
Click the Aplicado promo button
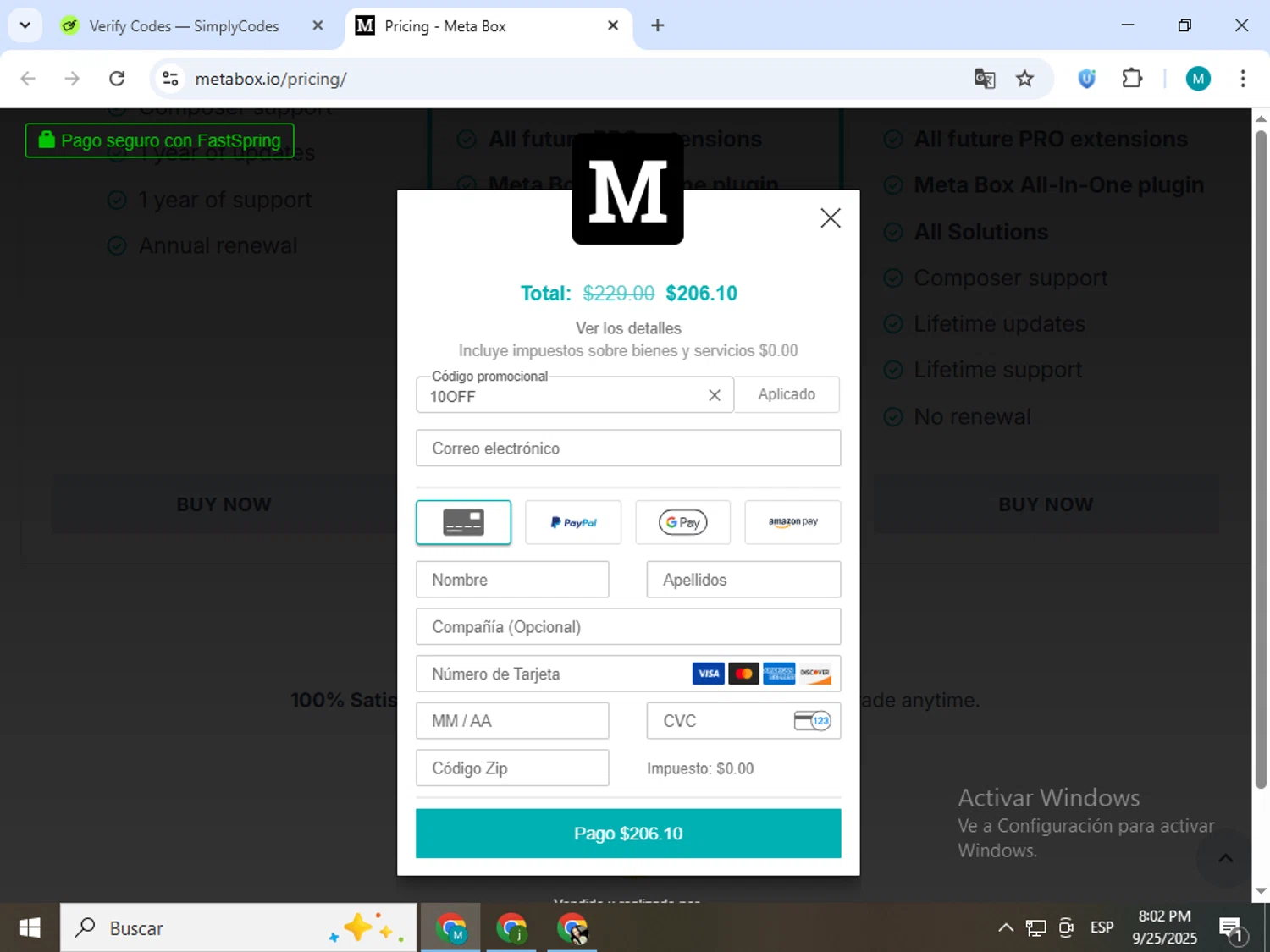click(x=787, y=394)
